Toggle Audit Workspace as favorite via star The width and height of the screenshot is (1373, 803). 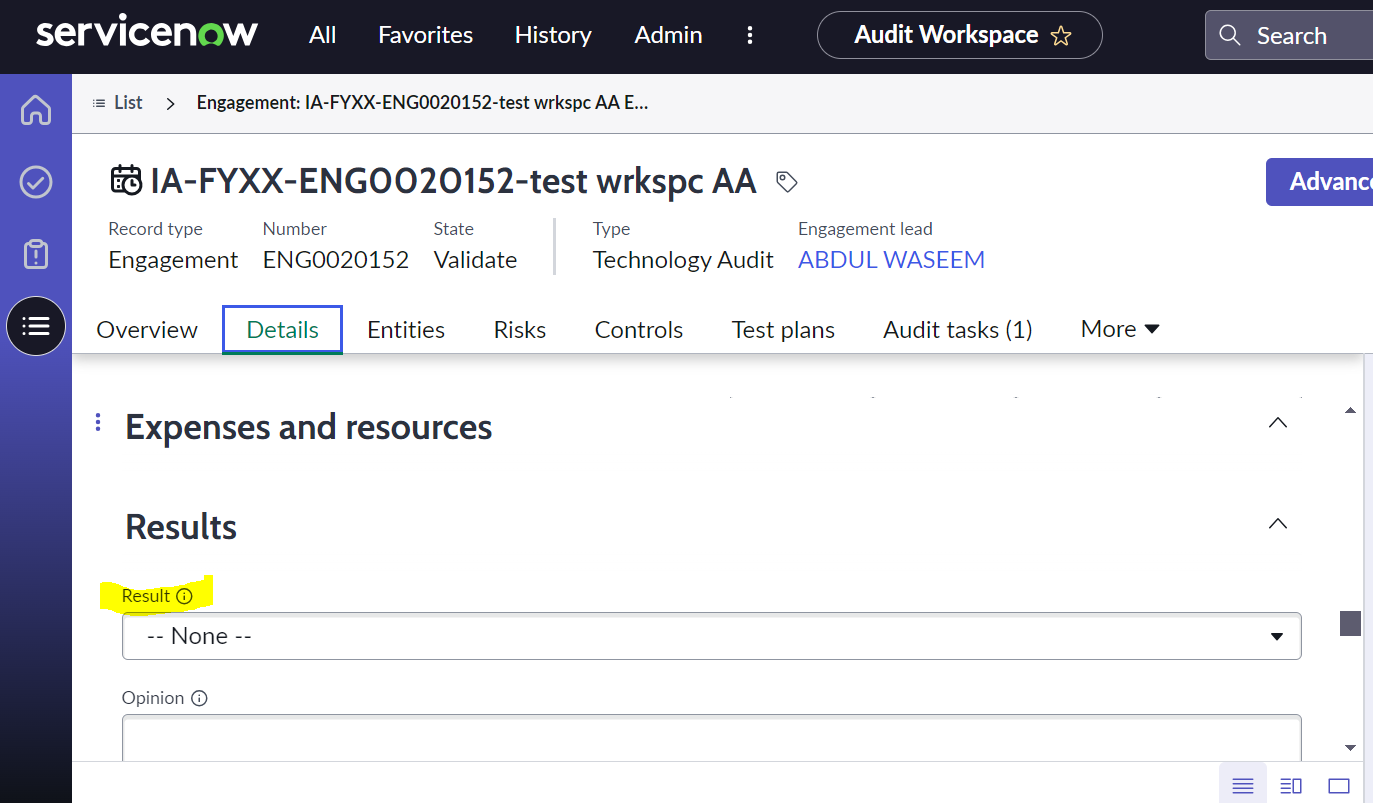[1061, 34]
